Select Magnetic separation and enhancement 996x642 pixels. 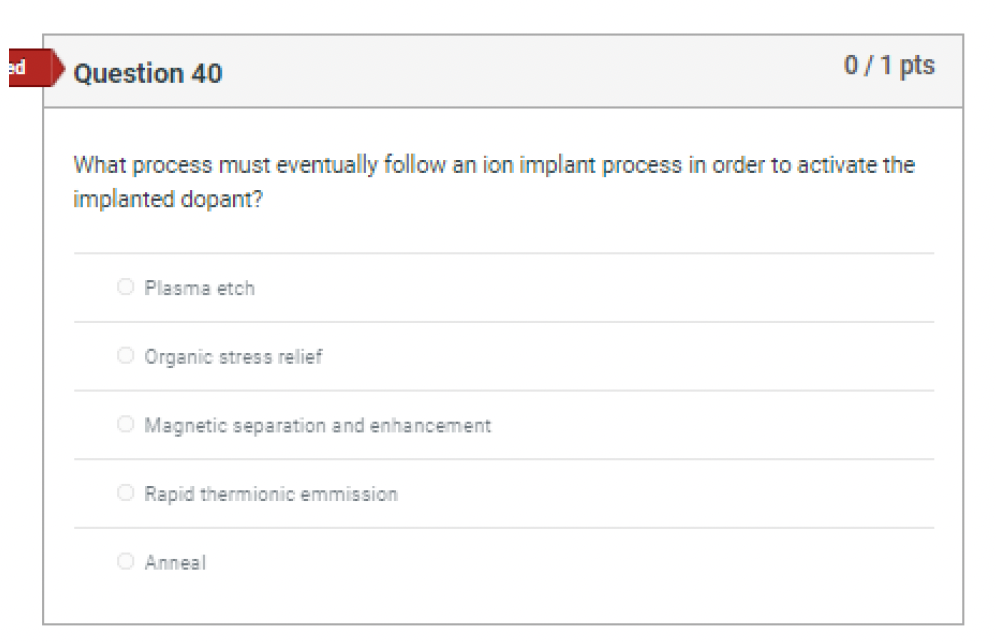point(124,423)
